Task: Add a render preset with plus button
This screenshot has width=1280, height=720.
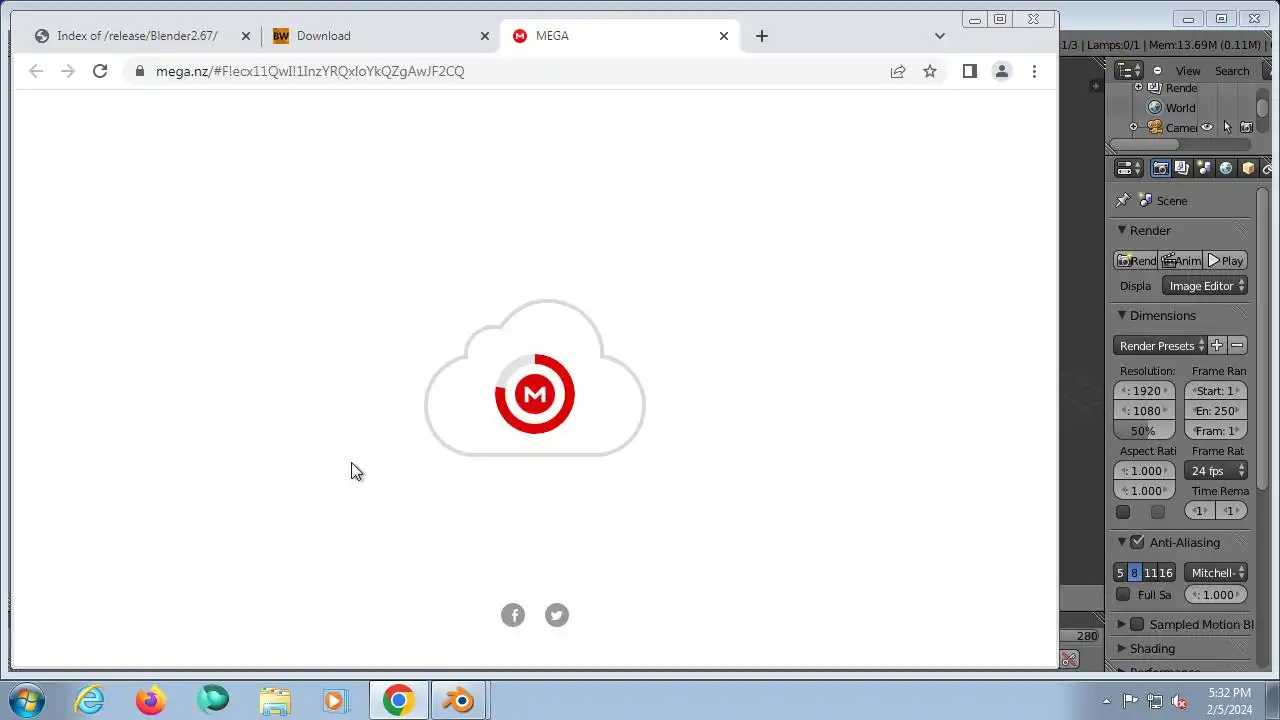Action: [1217, 345]
